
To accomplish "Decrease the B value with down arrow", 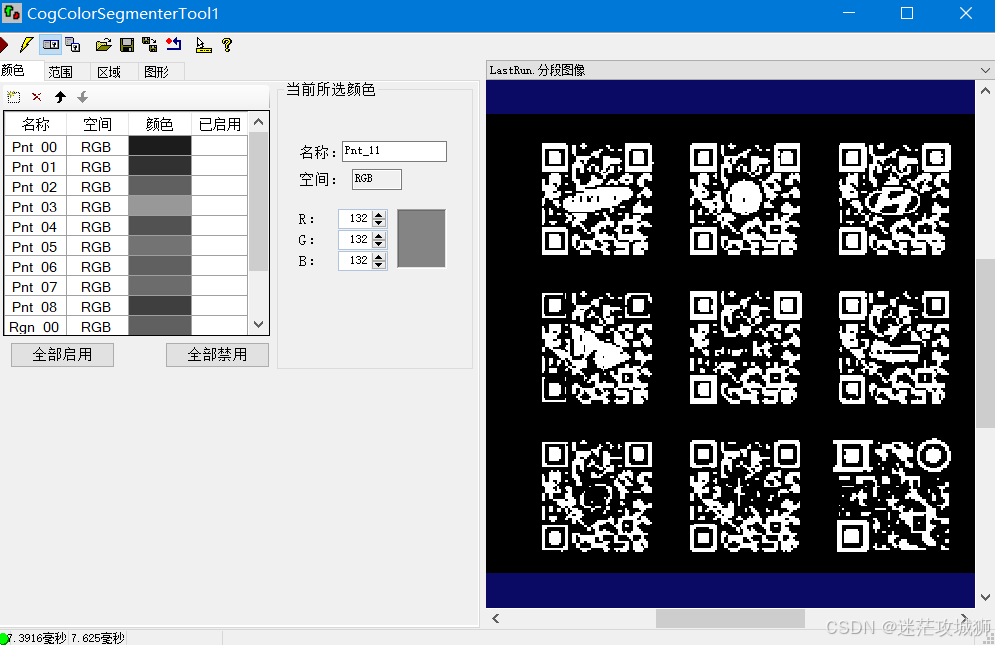I will point(379,265).
